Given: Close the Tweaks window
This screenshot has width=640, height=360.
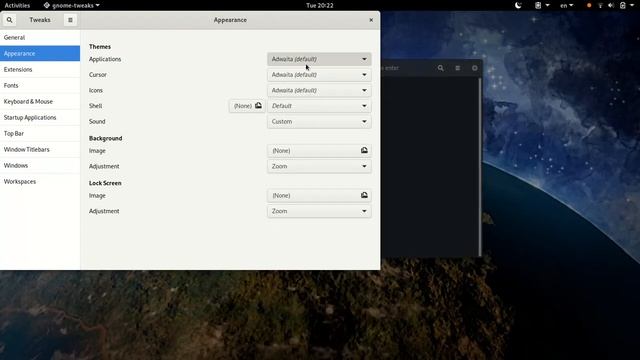Looking at the screenshot, I should pos(371,20).
